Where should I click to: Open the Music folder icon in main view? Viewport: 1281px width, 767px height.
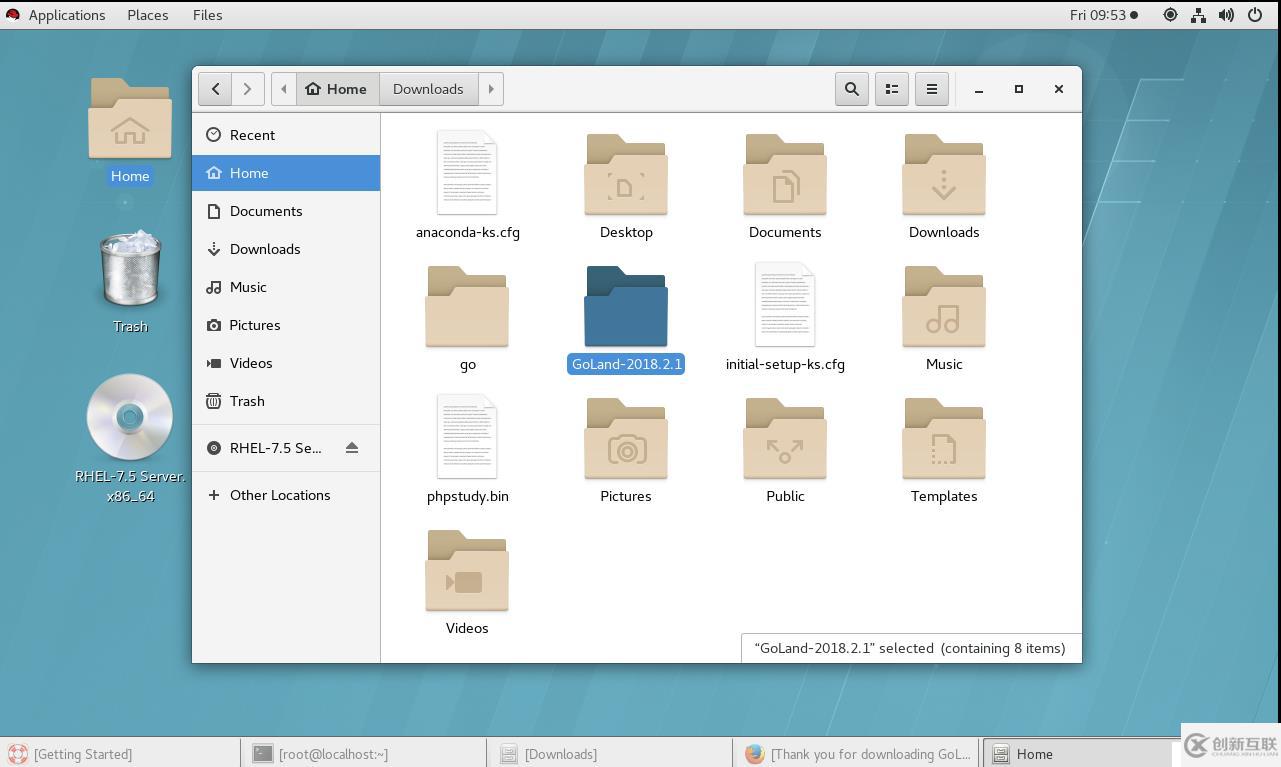tap(944, 307)
